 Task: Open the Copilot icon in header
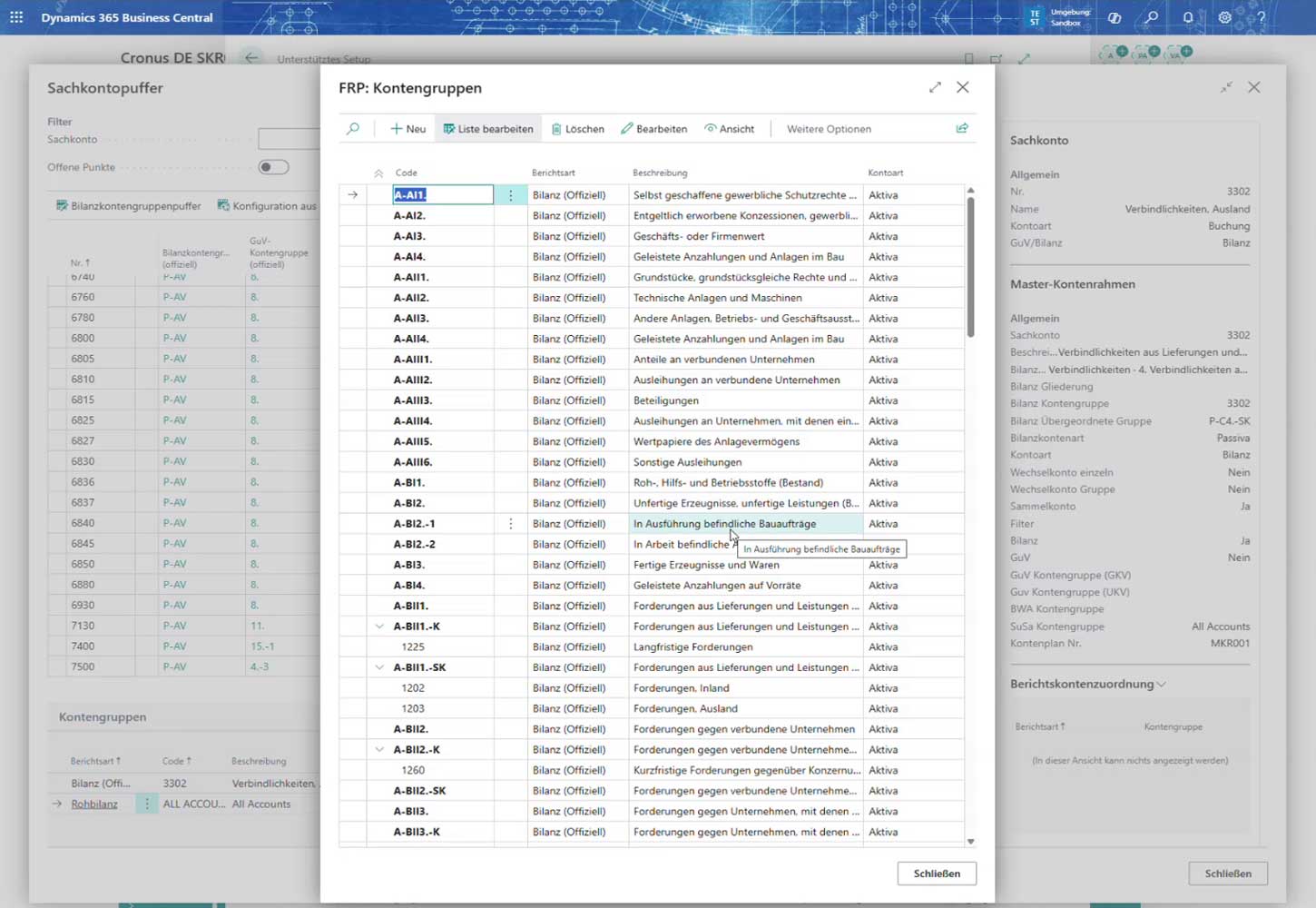[x=1115, y=17]
